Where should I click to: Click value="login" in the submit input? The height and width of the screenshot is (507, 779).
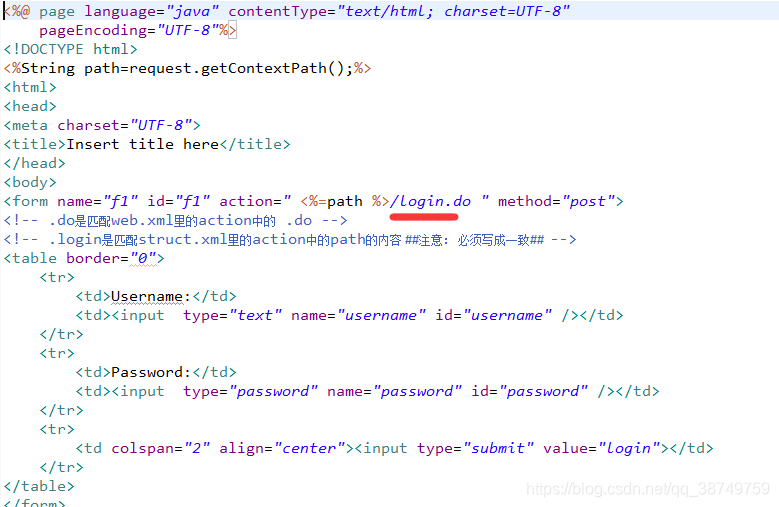[x=602, y=448]
